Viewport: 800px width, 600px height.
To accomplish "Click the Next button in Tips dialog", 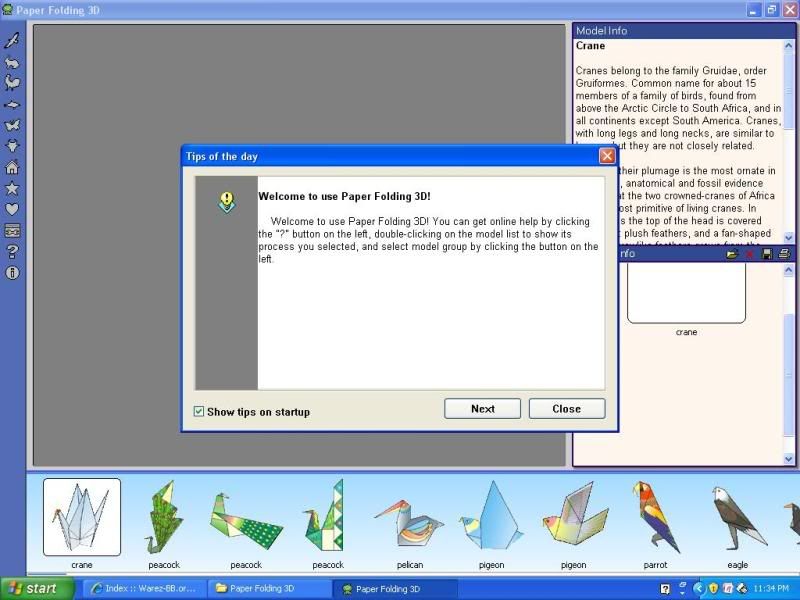I will pos(482,409).
